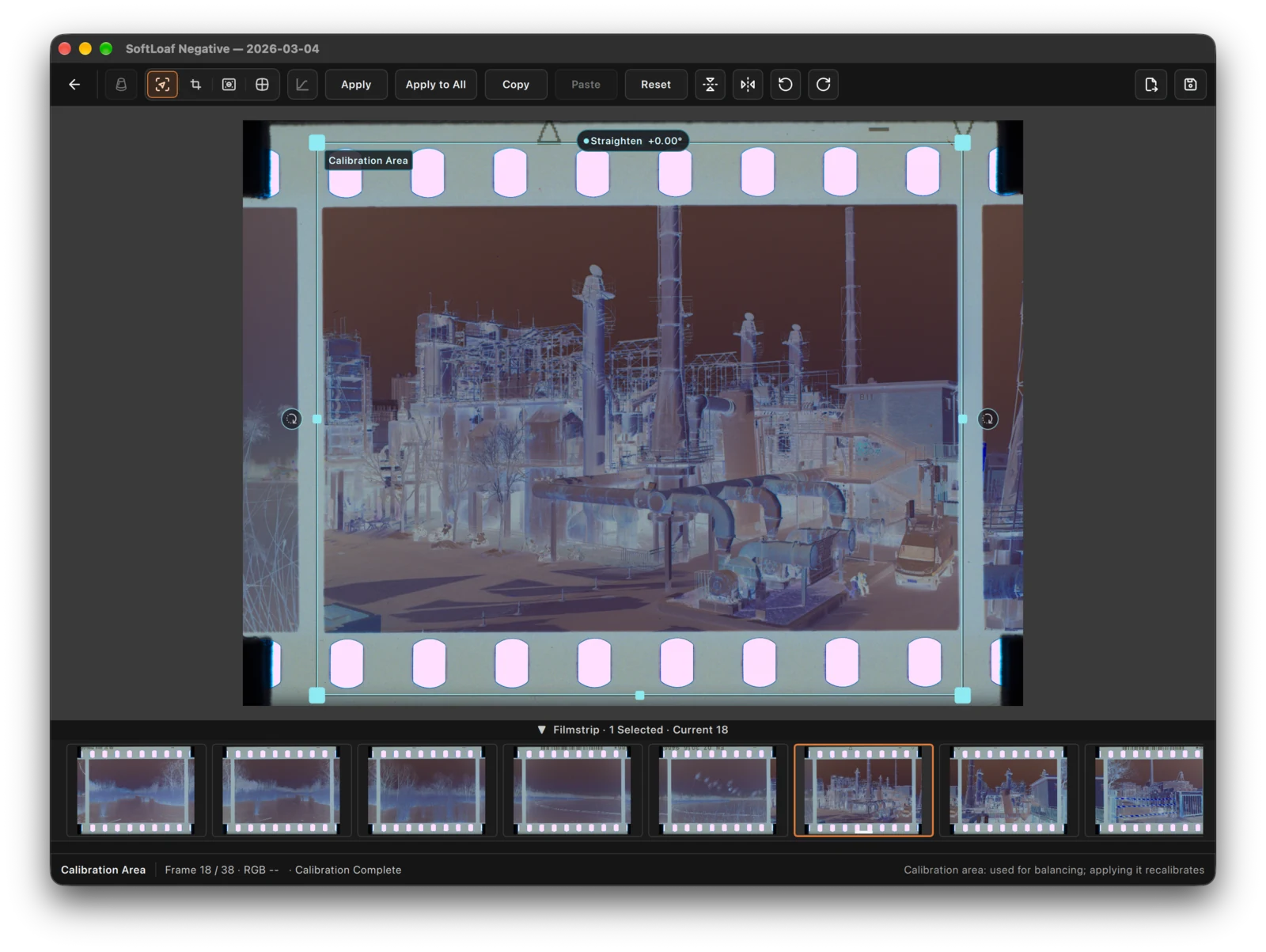Viewport: 1266px width, 952px height.
Task: Flip the image vertically
Action: [710, 85]
